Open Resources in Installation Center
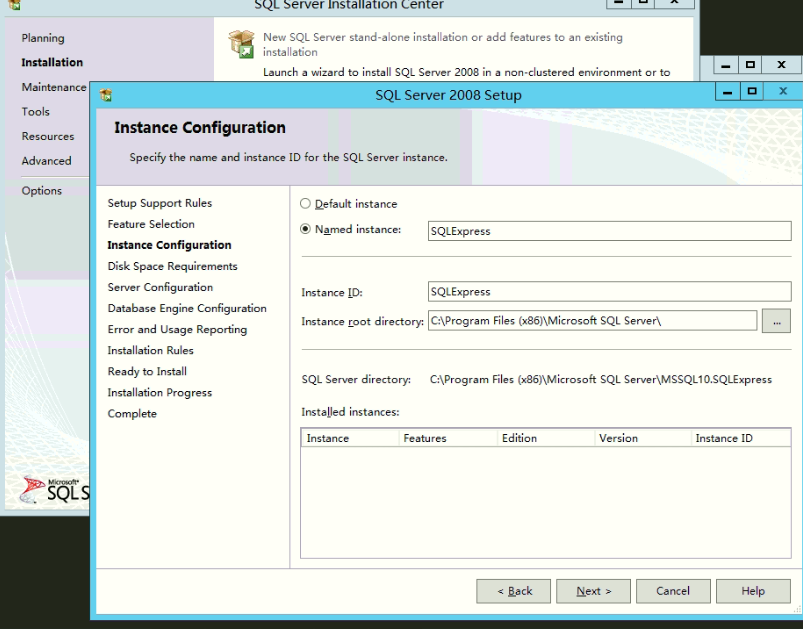Viewport: 803px width, 629px height. (x=48, y=136)
